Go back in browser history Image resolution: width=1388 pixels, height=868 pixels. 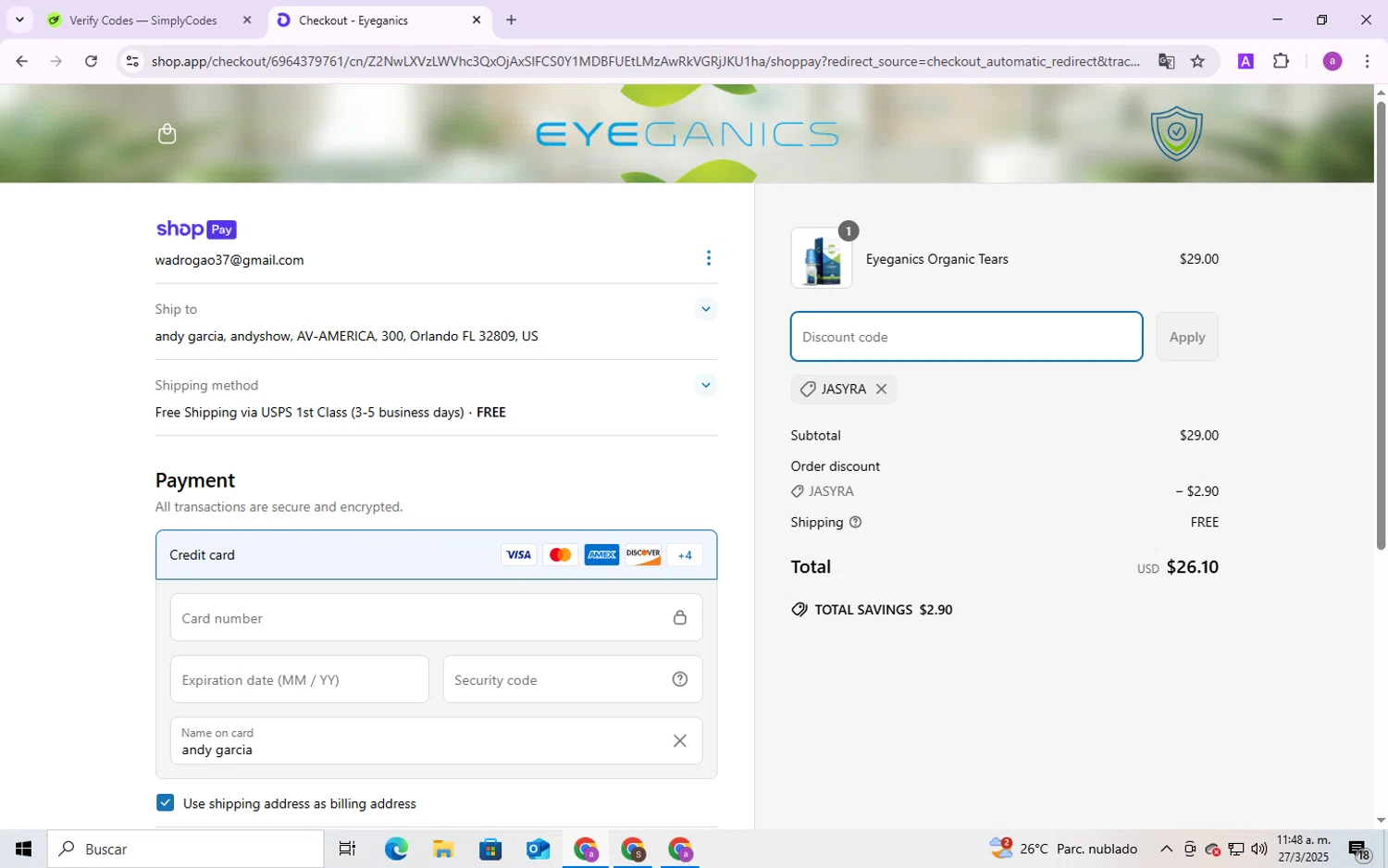[21, 61]
